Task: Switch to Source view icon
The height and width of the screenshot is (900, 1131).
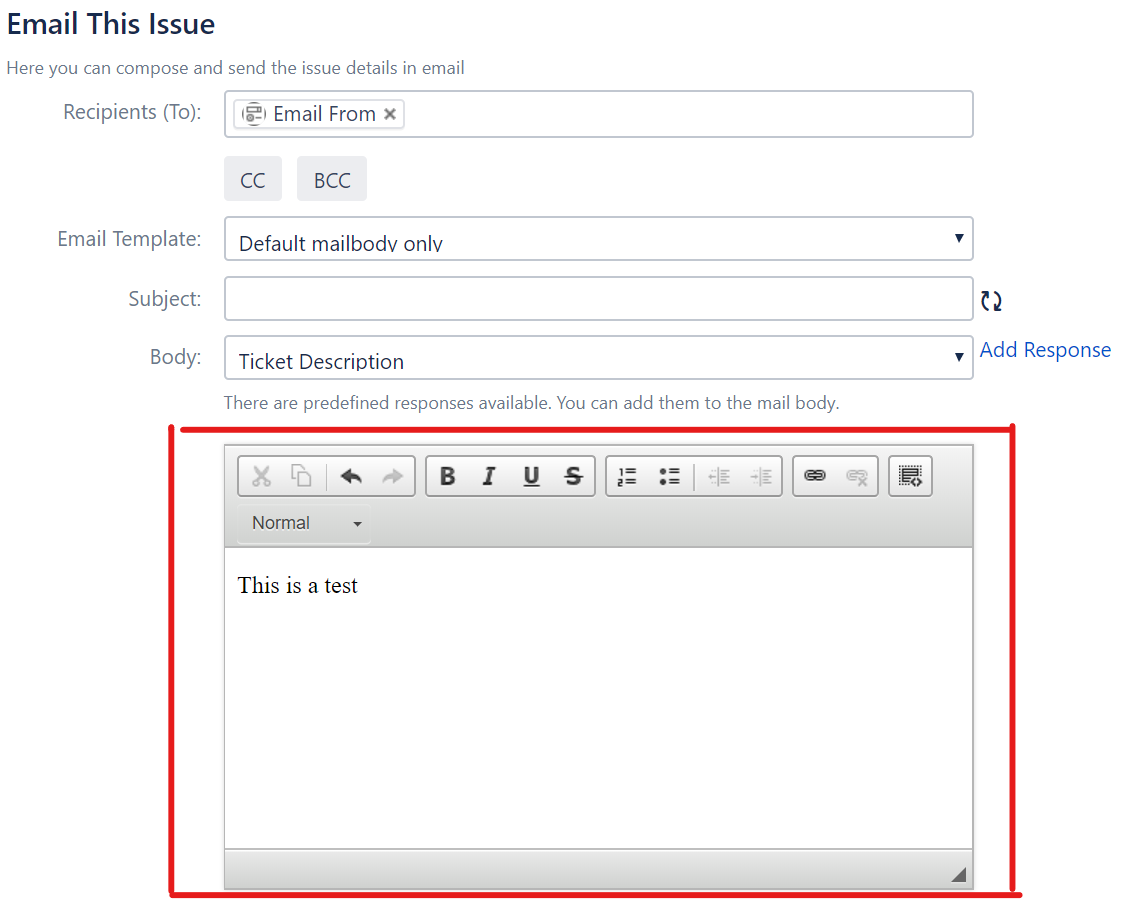Action: pyautogui.click(x=910, y=476)
